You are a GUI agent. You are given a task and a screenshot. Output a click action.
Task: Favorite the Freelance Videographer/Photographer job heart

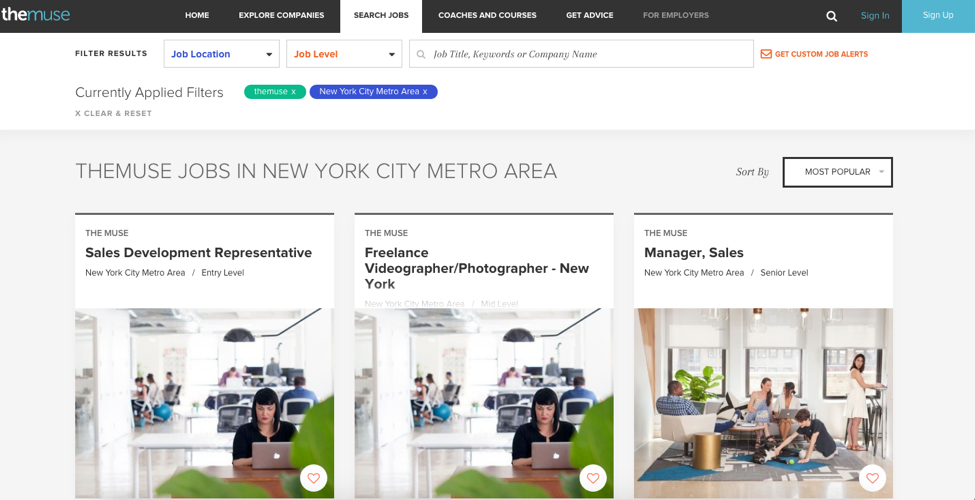point(593,478)
